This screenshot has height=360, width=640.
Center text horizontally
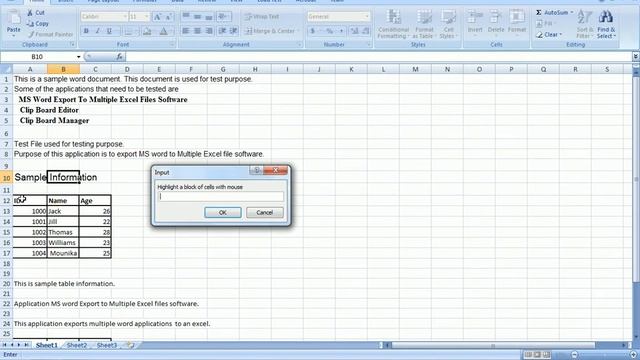point(198,31)
